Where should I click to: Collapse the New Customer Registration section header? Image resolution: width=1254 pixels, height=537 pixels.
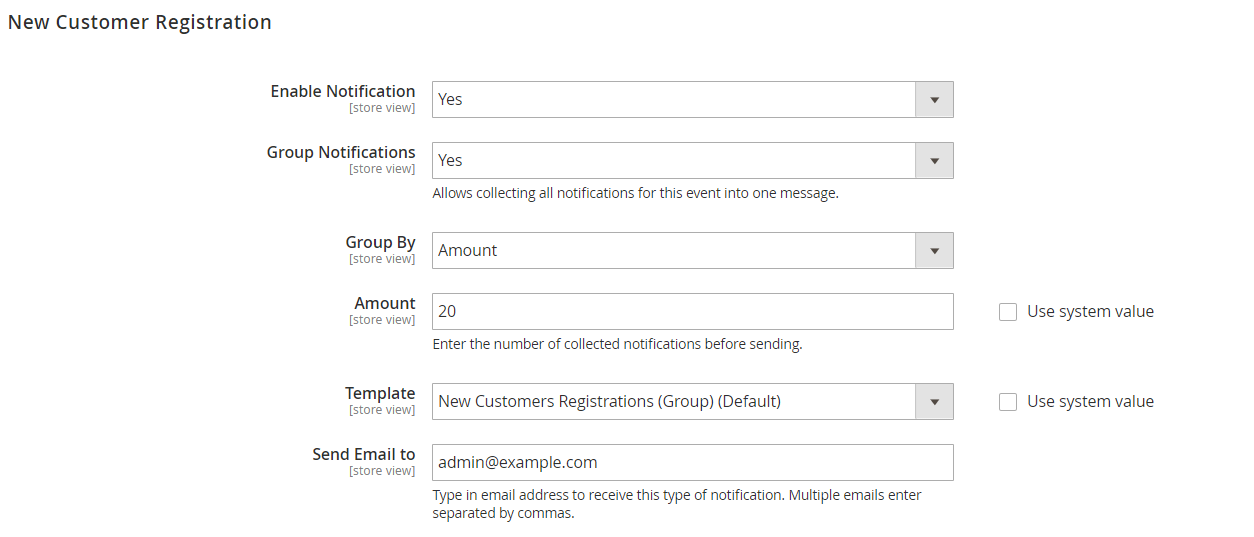click(140, 22)
